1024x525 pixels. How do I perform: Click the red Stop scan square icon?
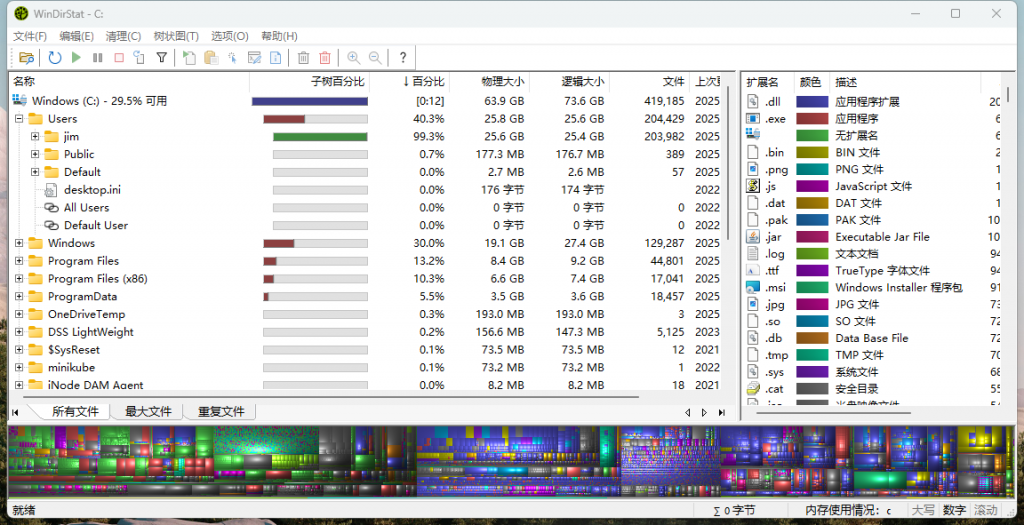coord(119,57)
